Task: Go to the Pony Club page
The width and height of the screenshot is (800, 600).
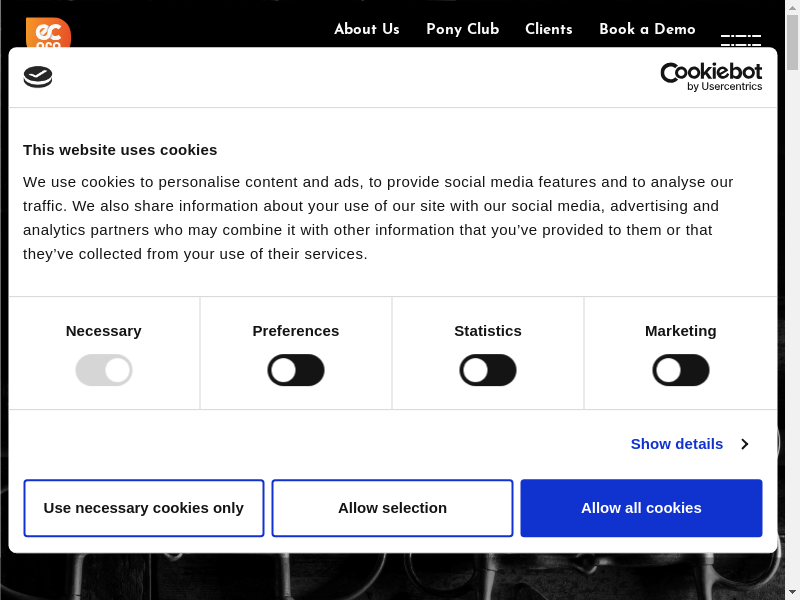Action: pos(462,29)
